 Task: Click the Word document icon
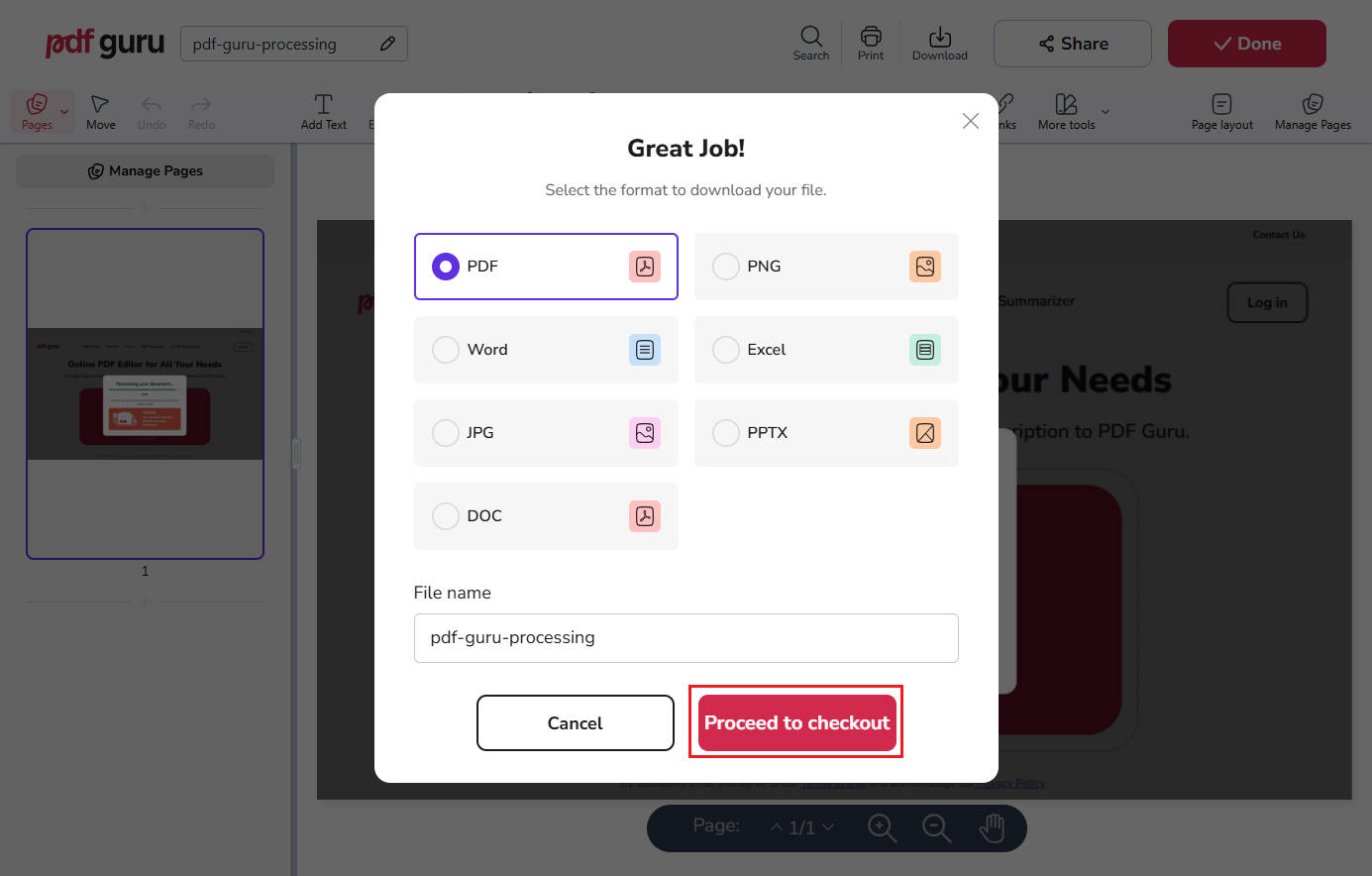tap(645, 350)
